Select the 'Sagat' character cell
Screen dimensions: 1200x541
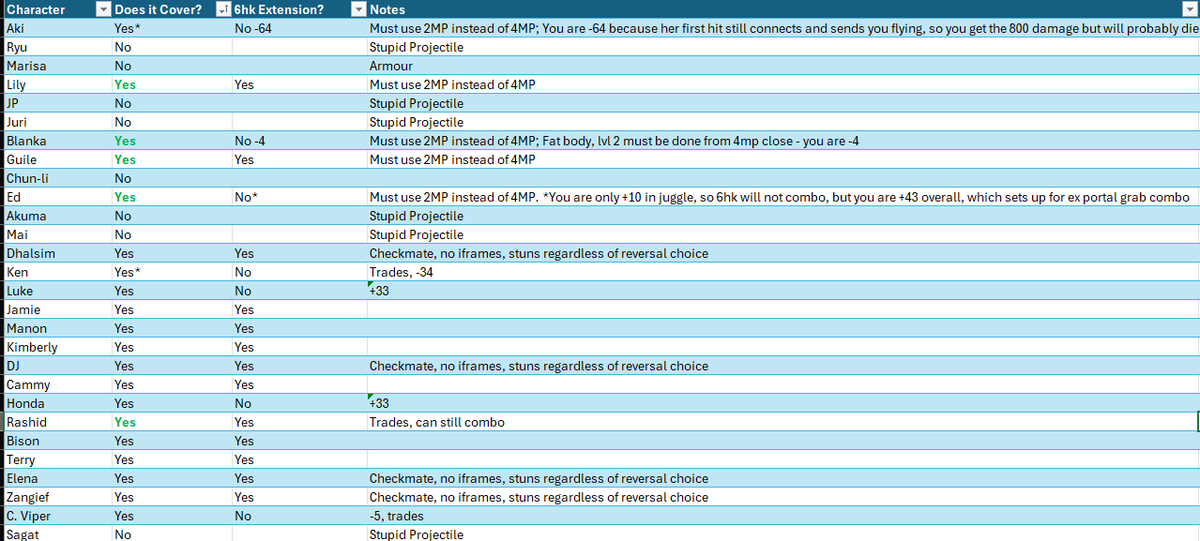click(56, 534)
